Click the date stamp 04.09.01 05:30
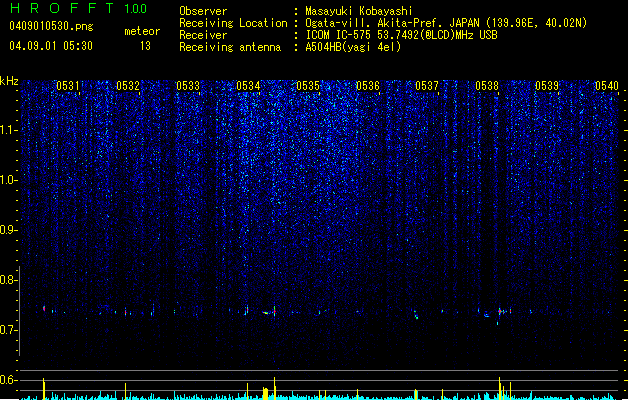The height and width of the screenshot is (400, 629). [51, 46]
